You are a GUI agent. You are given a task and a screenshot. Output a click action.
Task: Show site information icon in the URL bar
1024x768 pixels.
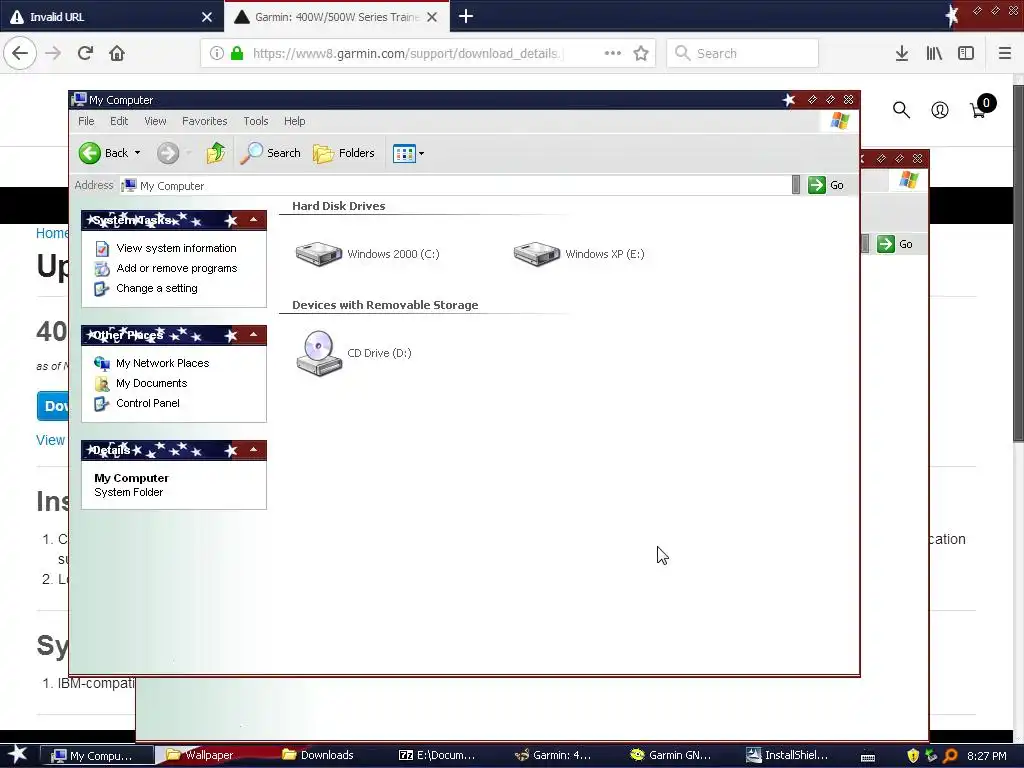217,53
